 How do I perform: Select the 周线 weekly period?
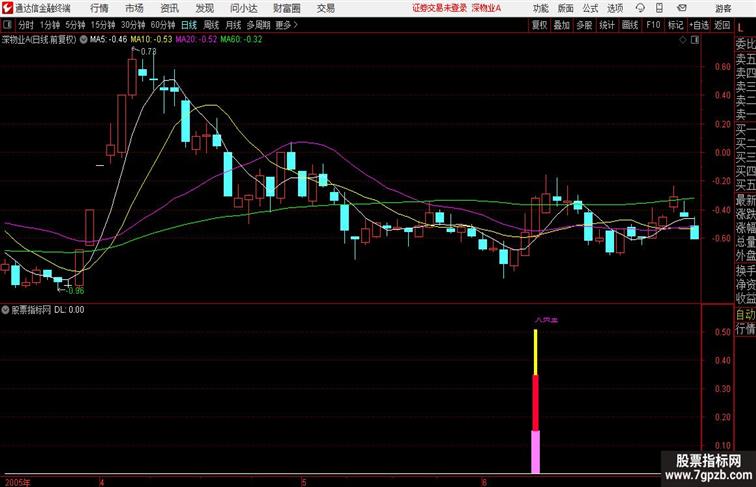click(x=211, y=25)
